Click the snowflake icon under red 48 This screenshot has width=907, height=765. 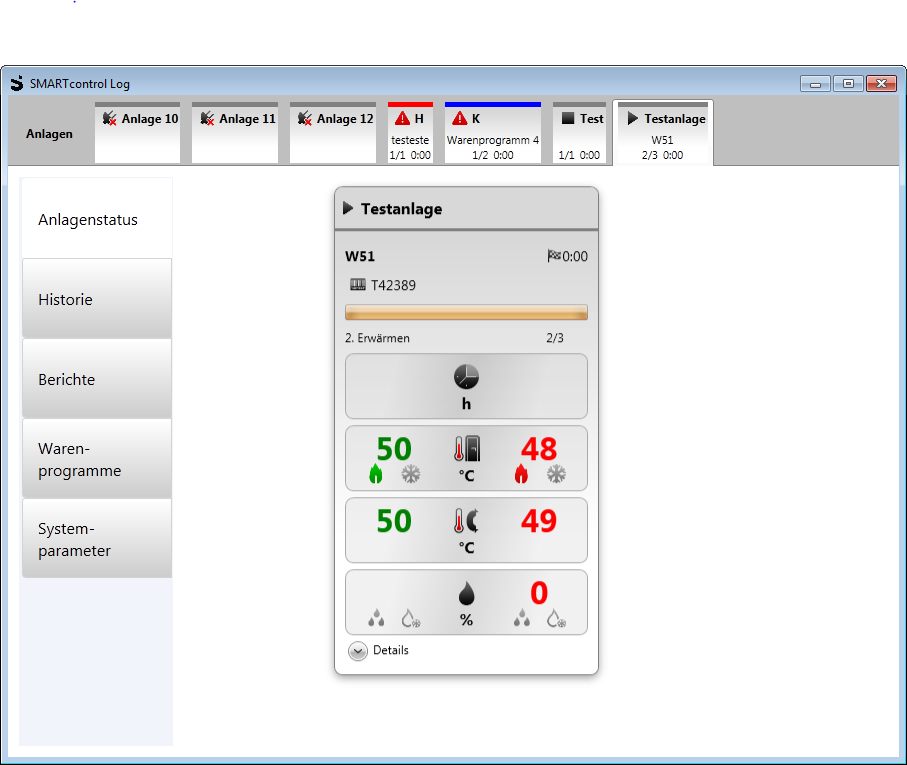coord(556,475)
